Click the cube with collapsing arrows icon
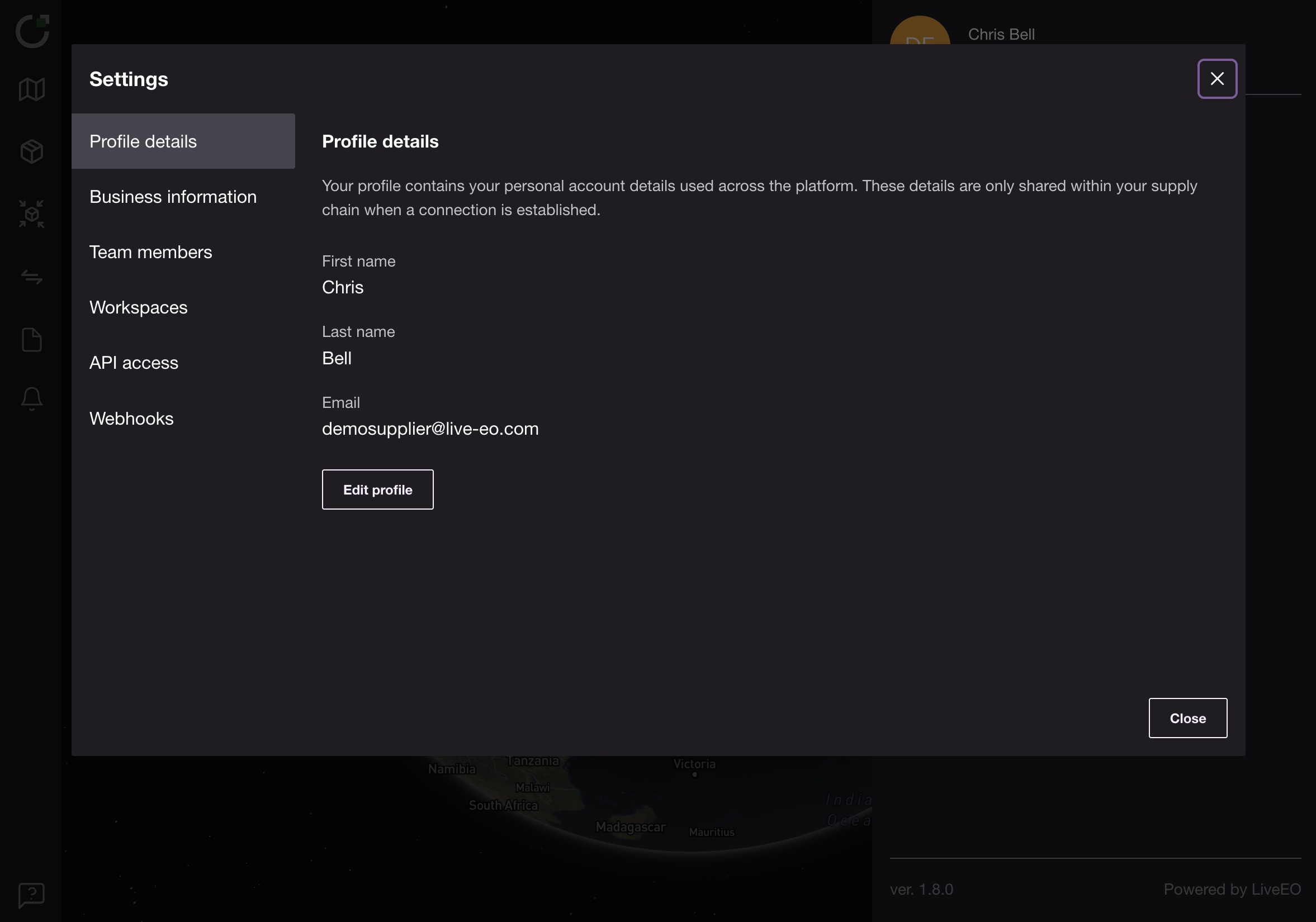 click(31, 215)
